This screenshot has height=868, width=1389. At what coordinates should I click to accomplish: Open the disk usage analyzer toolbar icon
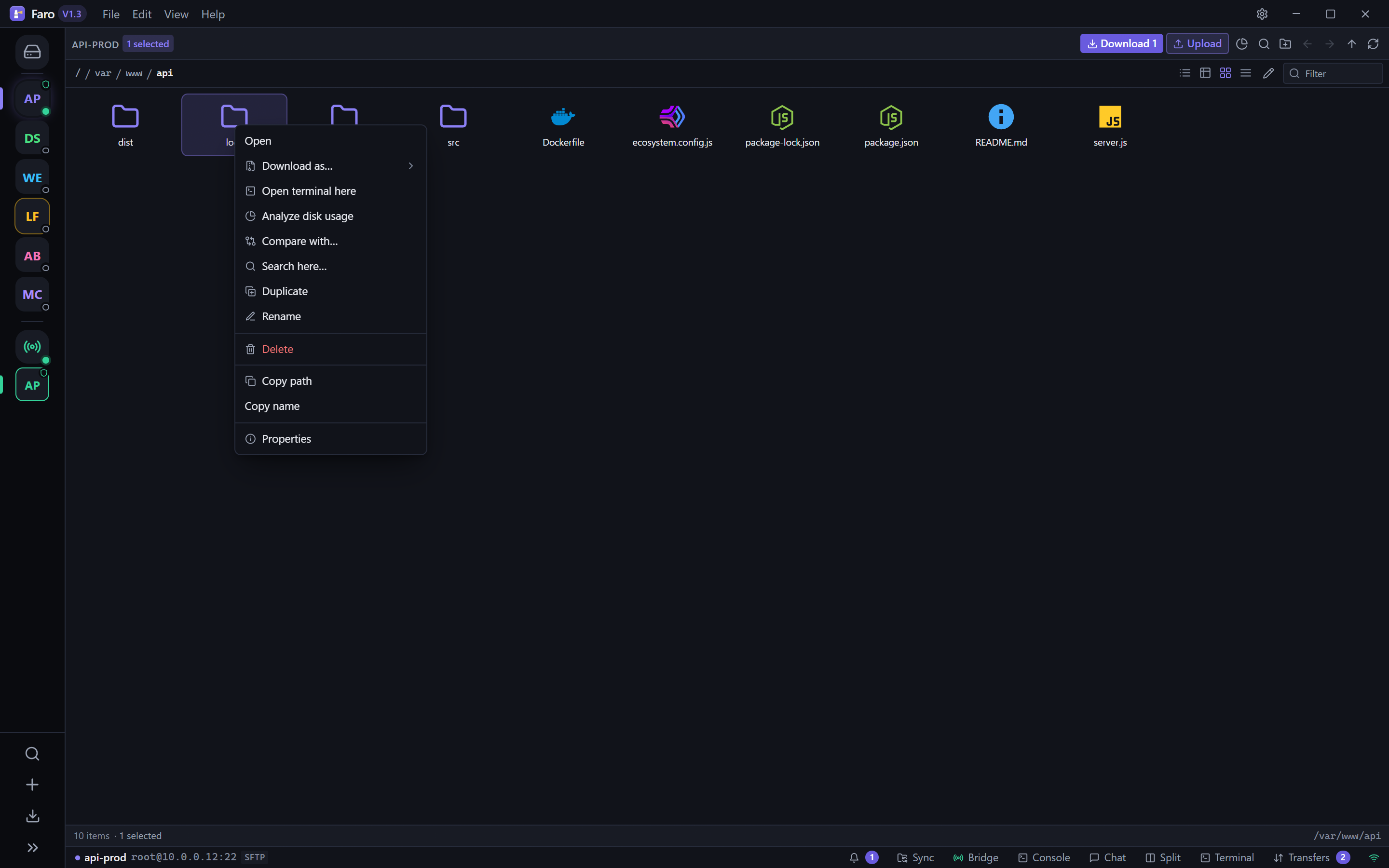pyautogui.click(x=1241, y=43)
